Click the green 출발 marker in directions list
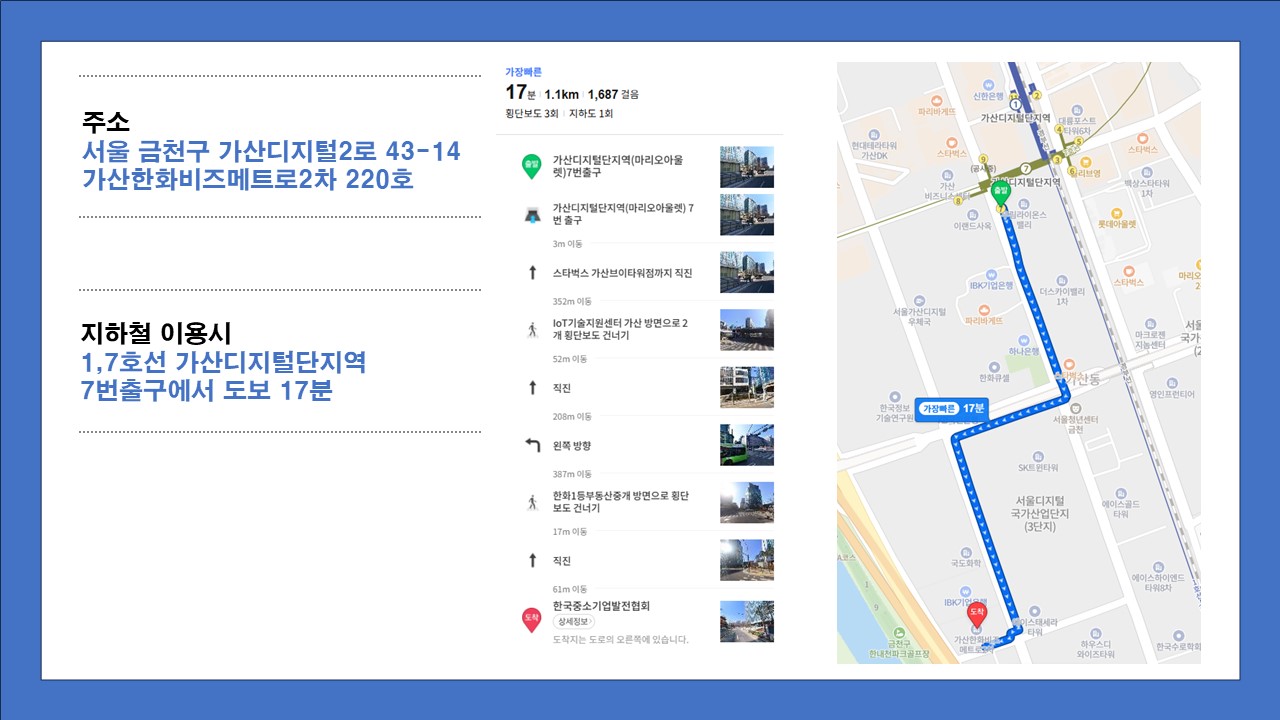This screenshot has height=720, width=1280. click(531, 167)
